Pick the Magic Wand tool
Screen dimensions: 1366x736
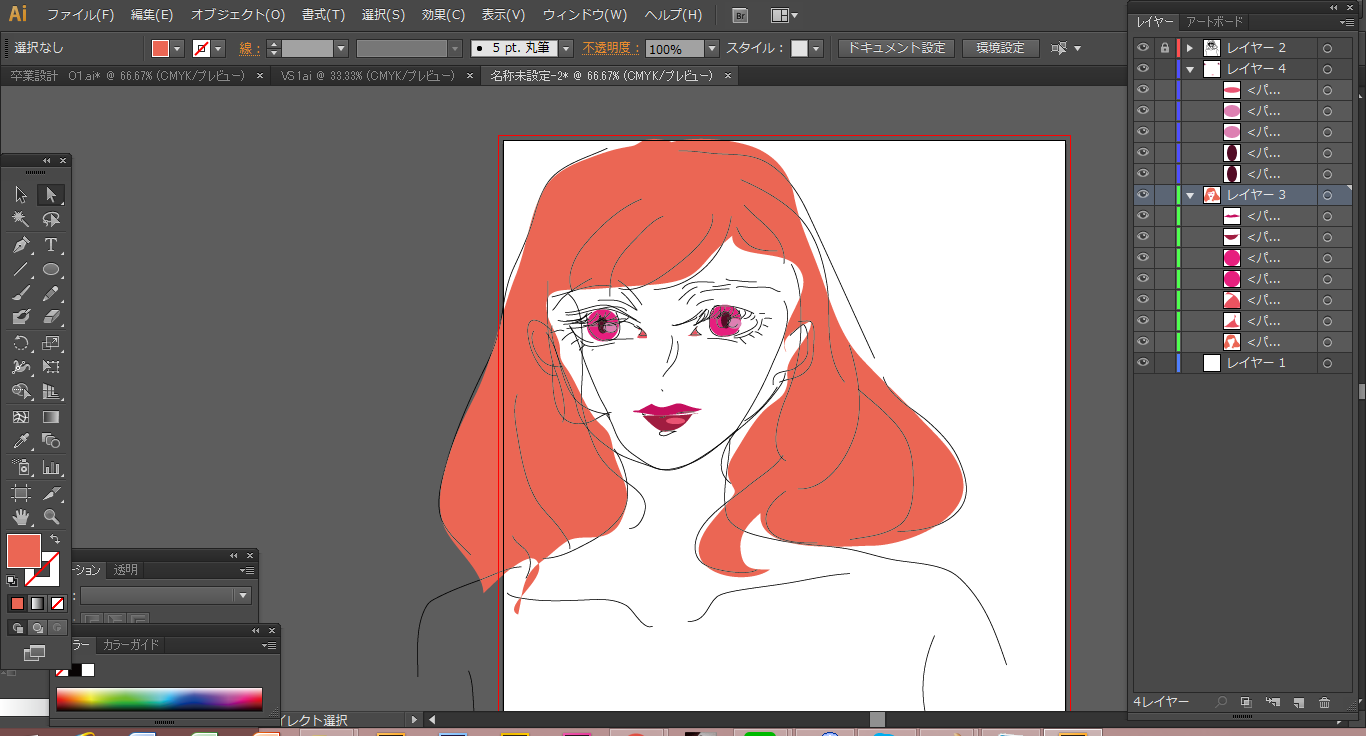click(21, 219)
